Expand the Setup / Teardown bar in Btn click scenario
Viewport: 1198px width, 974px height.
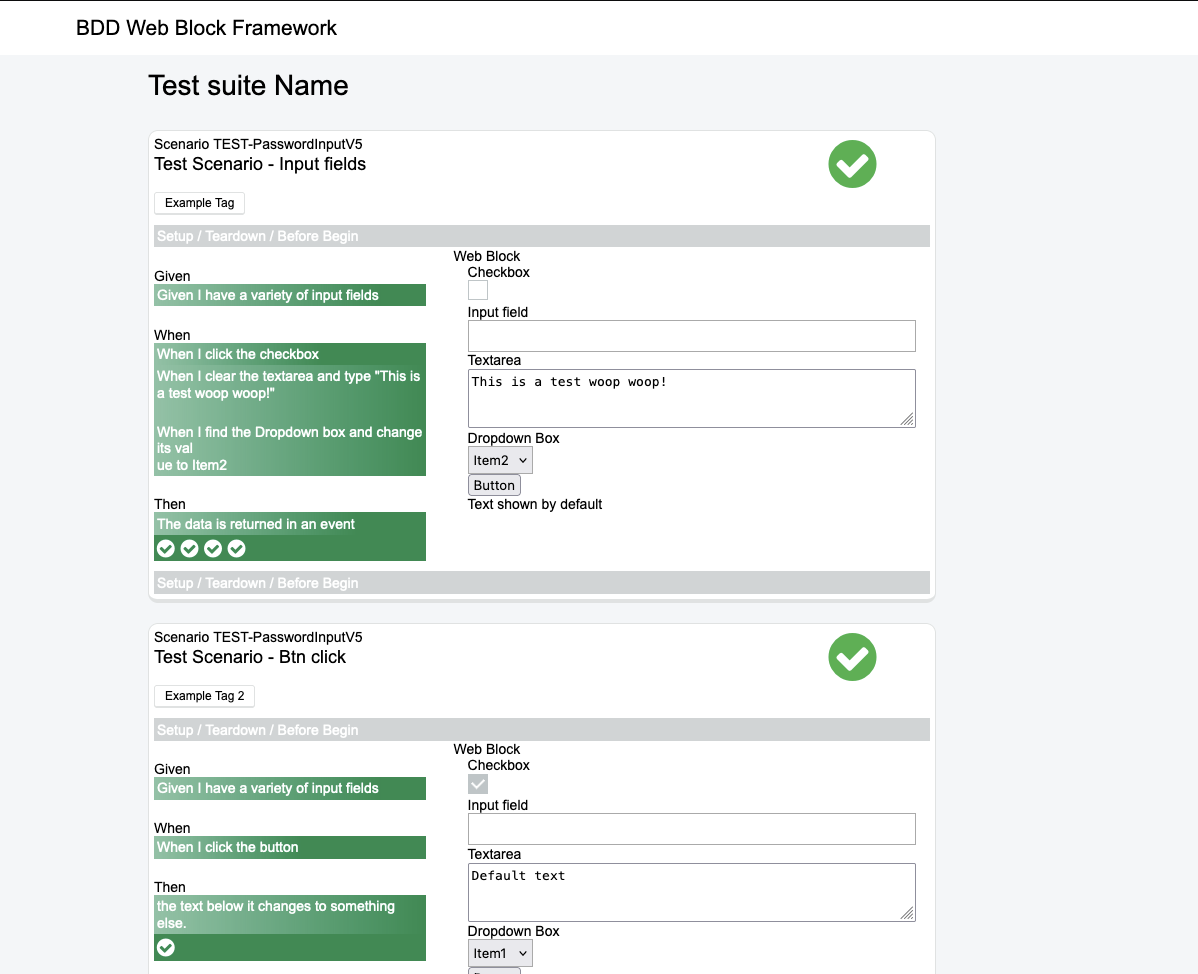pos(542,730)
